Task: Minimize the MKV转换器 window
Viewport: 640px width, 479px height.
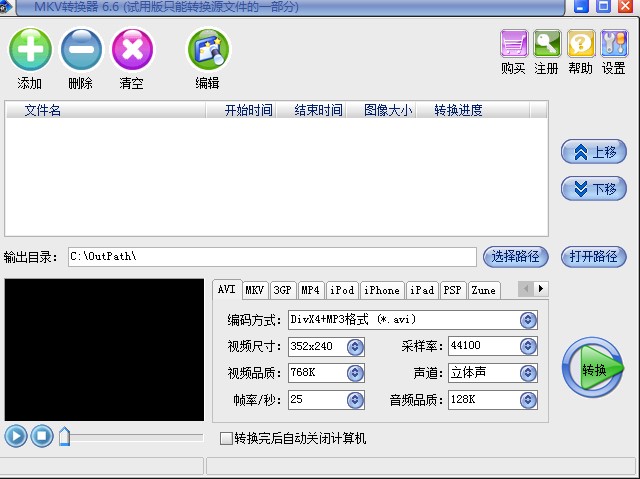Action: (x=581, y=6)
